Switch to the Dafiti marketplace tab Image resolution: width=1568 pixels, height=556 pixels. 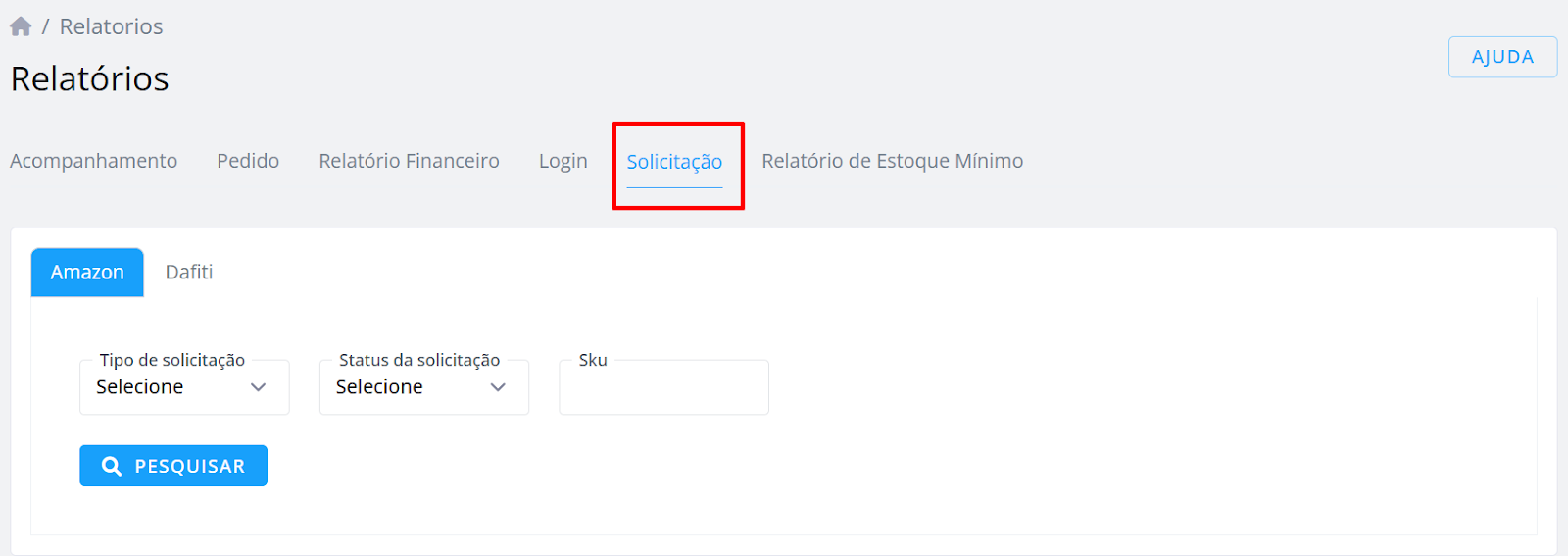pos(189,273)
